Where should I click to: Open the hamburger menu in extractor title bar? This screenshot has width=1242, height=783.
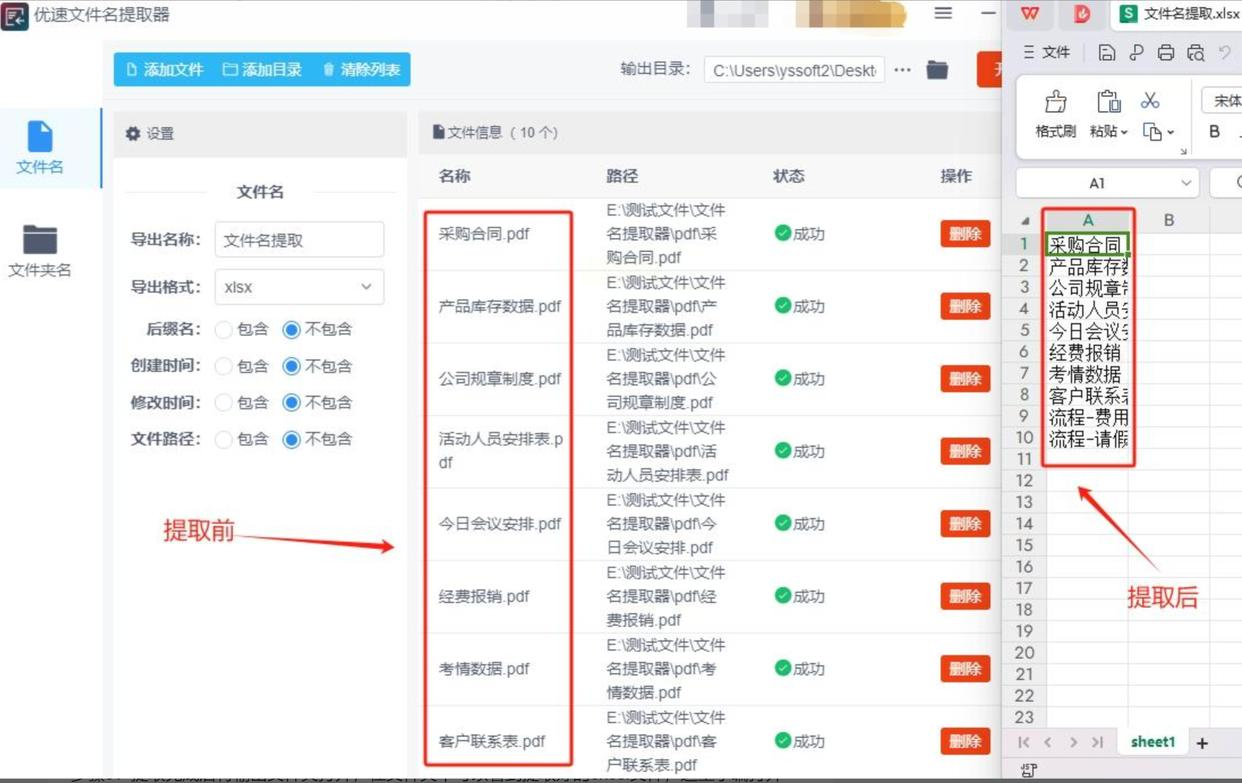[943, 14]
